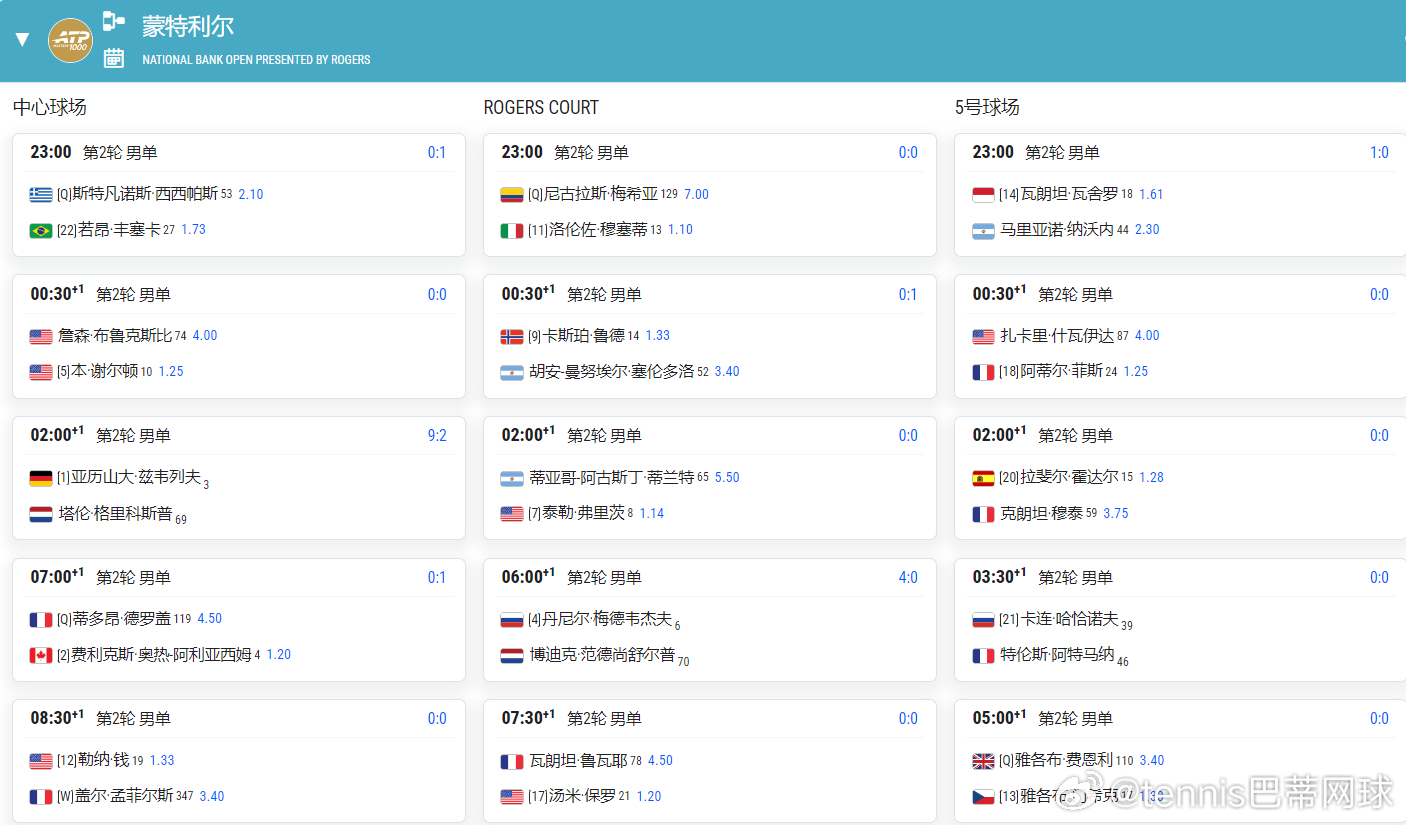Click the 06:00+1 match time on ROGERS COURT
The image size is (1406, 825).
coord(528,577)
